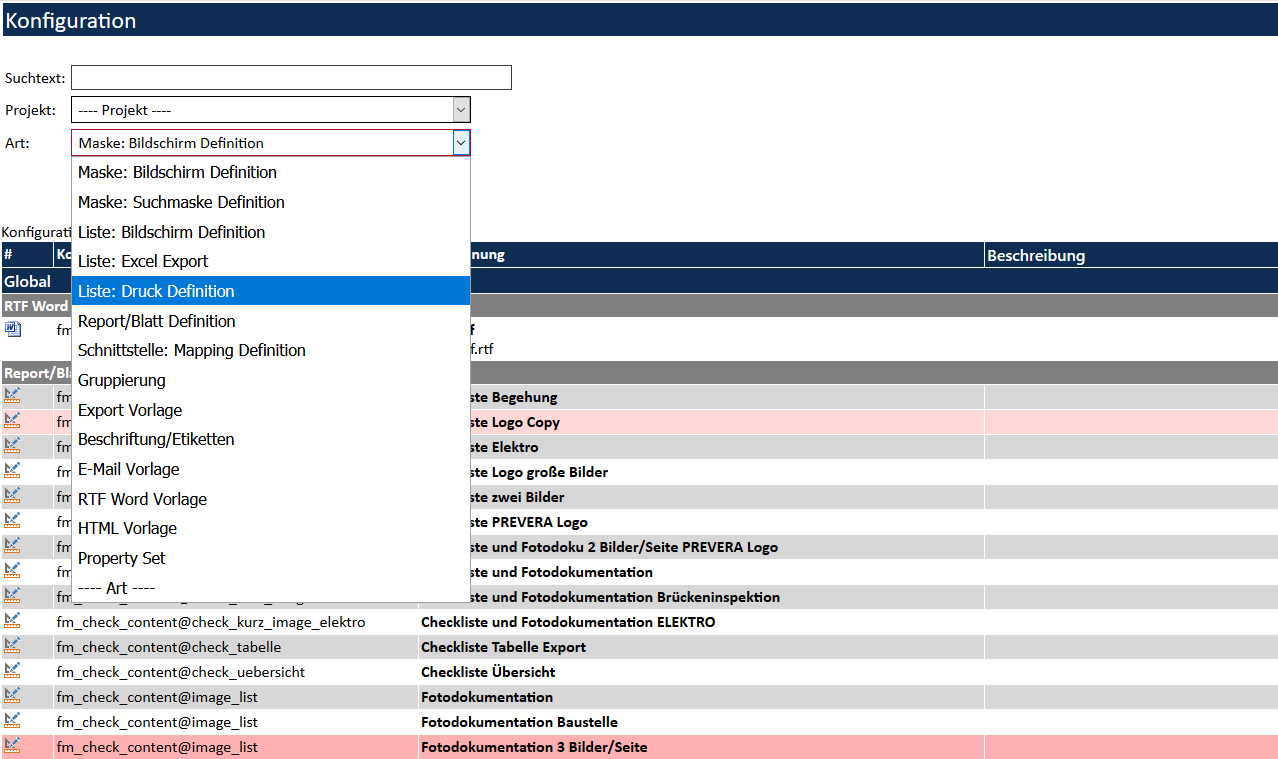Viewport: 1278px width, 759px height.
Task: Collapse the Art dropdown via its arrow
Action: (461, 143)
